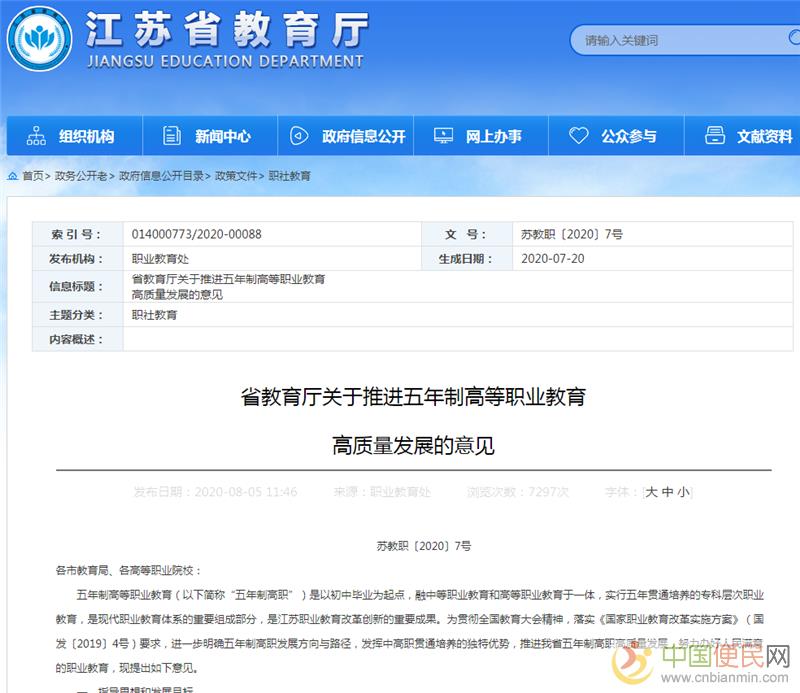Click the home icon in breadcrumb
This screenshot has height=693, width=800.
click(x=13, y=176)
